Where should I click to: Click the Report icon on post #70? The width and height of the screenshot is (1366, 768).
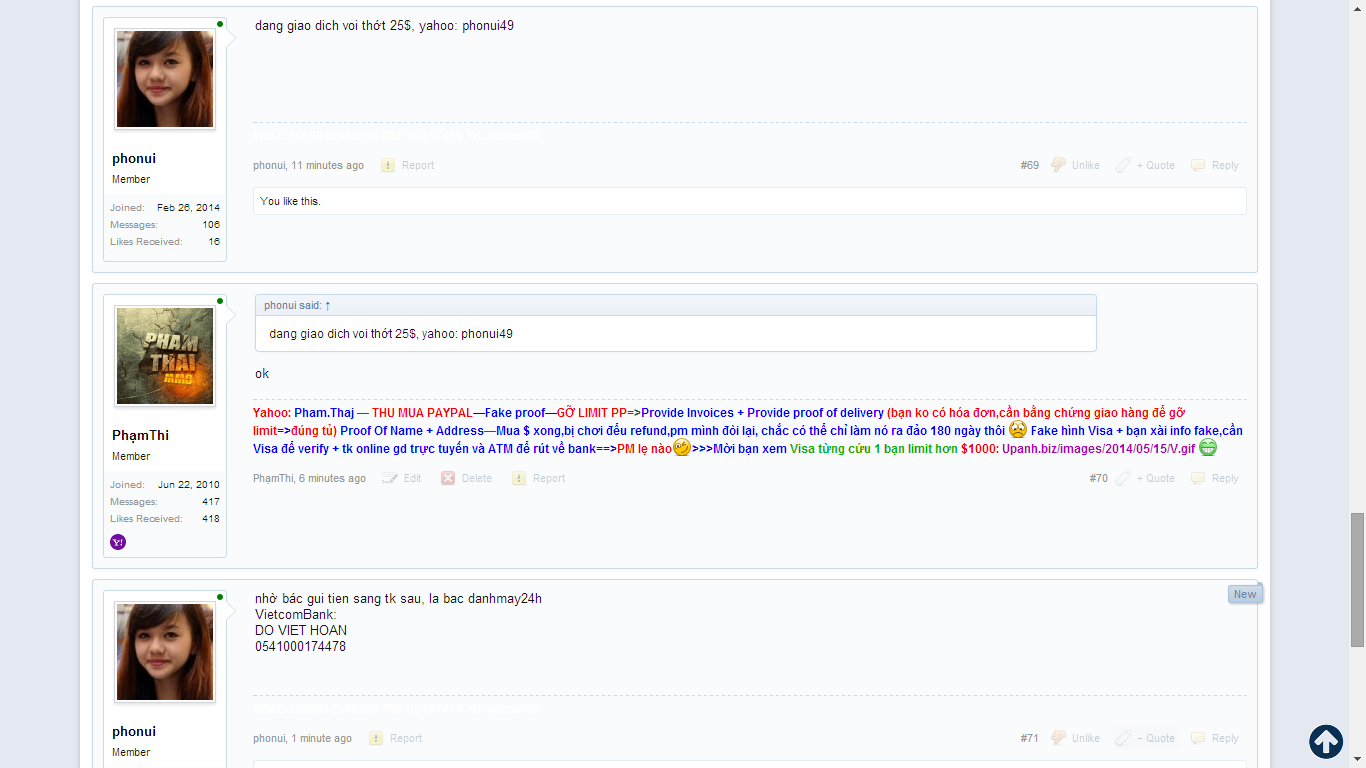[519, 478]
